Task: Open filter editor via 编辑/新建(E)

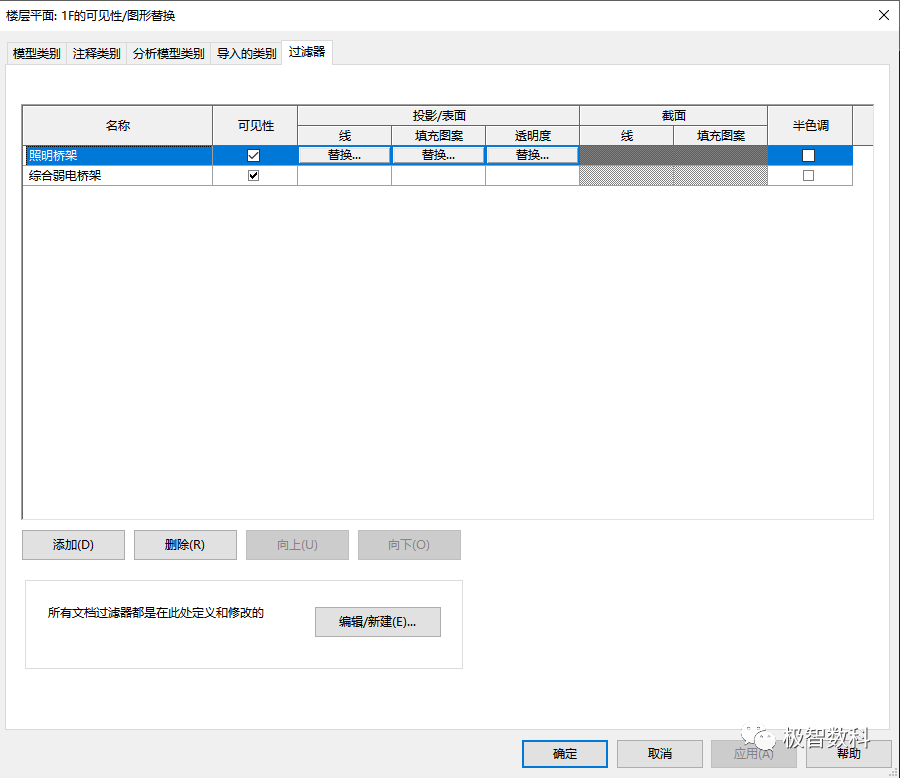Action: [x=377, y=621]
